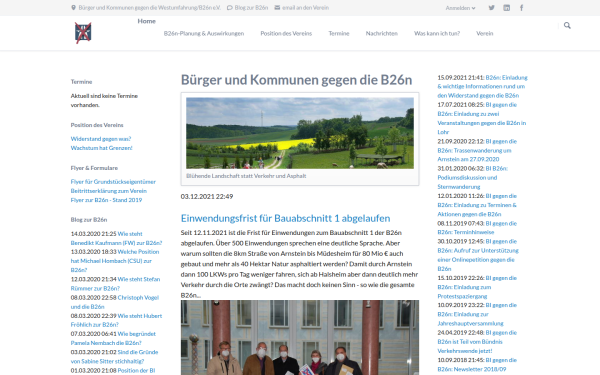Viewport: 600px width, 375px height.
Task: Open blog post Wie steht Stefan Rümmer
Action: (115, 284)
